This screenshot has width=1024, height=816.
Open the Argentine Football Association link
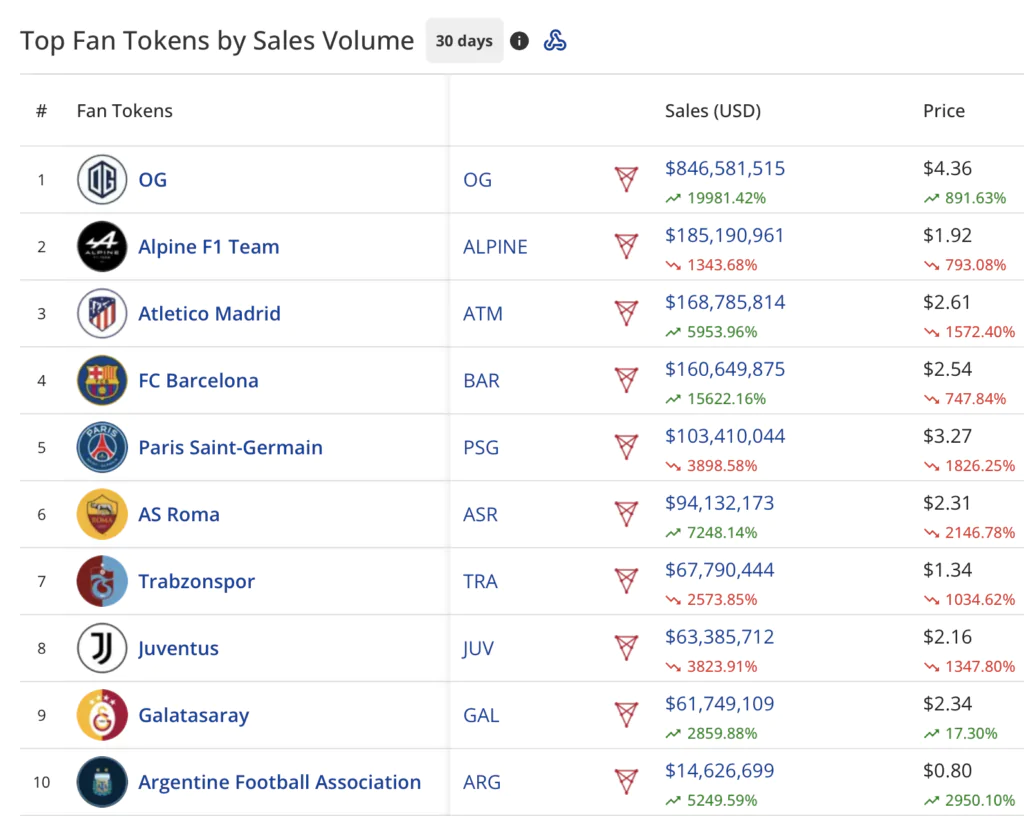pos(279,782)
